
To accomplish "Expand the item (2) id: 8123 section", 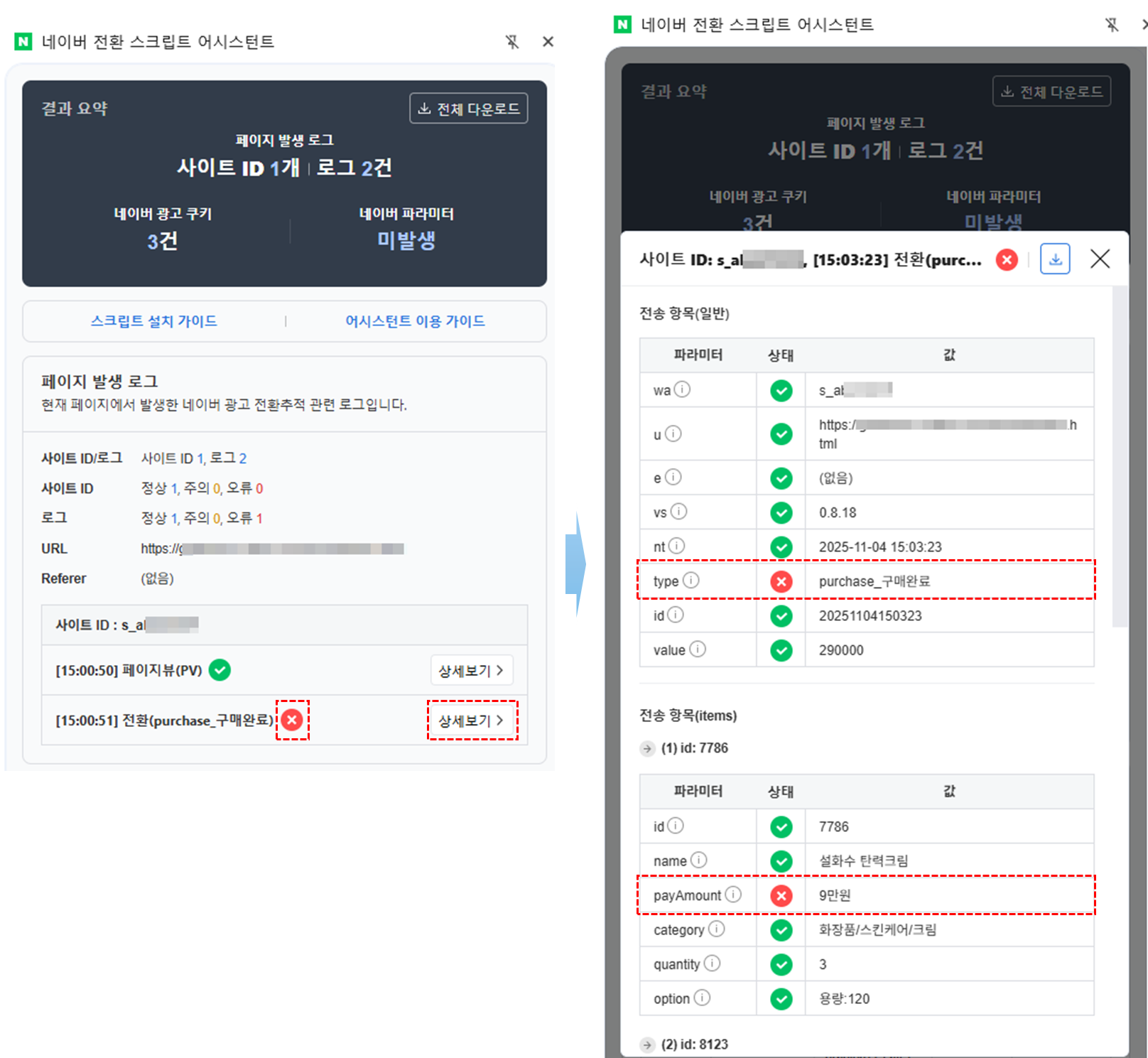I will click(647, 1044).
